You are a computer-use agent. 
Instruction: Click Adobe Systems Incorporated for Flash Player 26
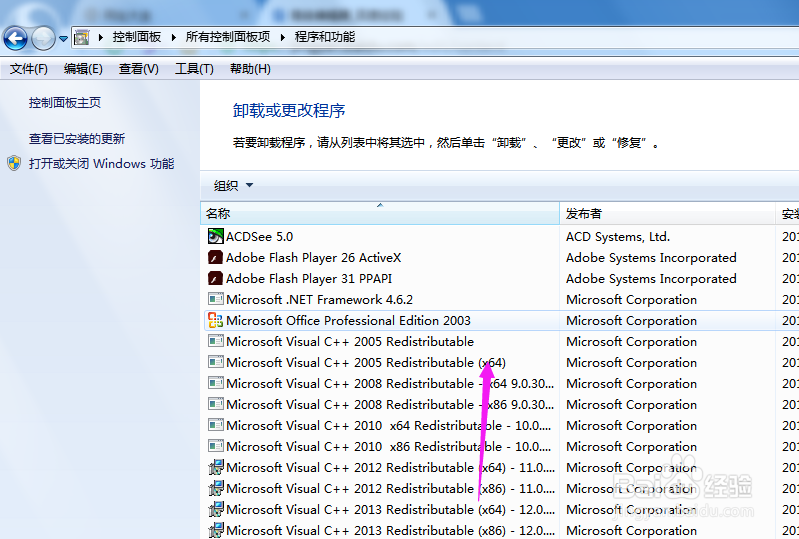tap(651, 257)
